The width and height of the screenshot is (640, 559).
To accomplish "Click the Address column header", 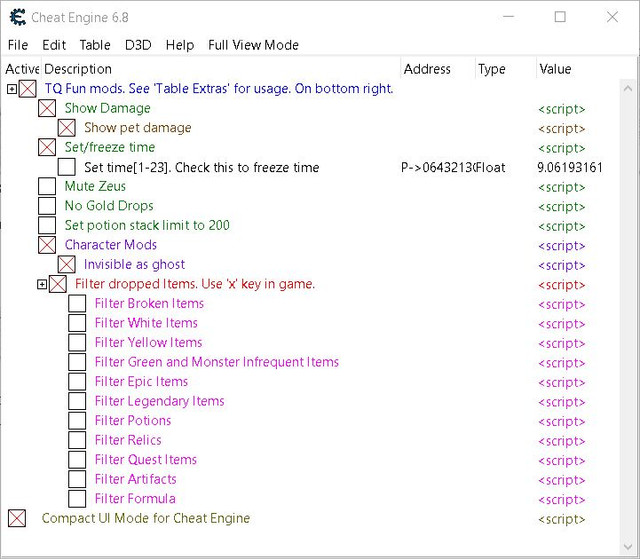I will (x=438, y=69).
